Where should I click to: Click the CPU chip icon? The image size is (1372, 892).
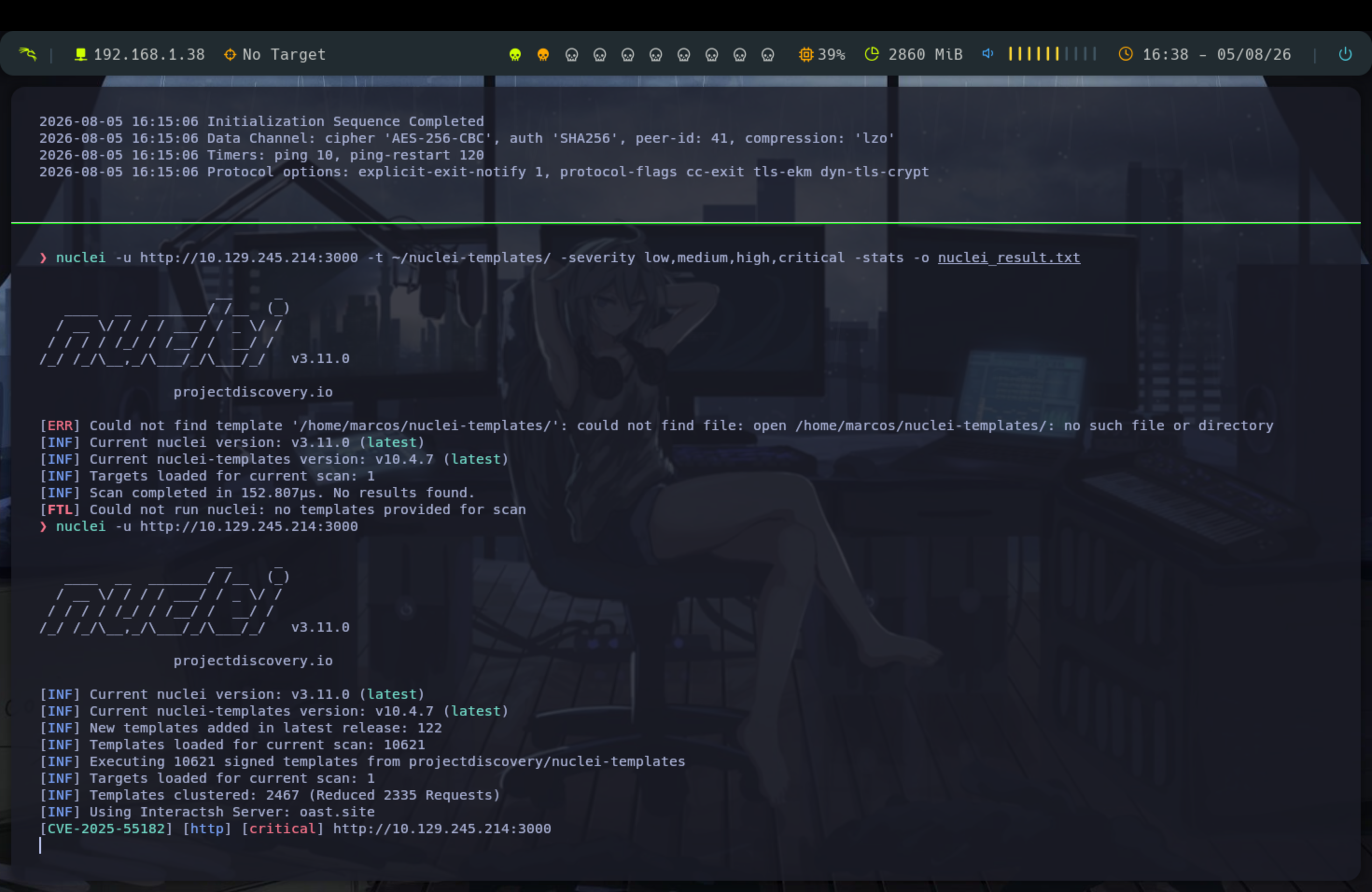806,54
